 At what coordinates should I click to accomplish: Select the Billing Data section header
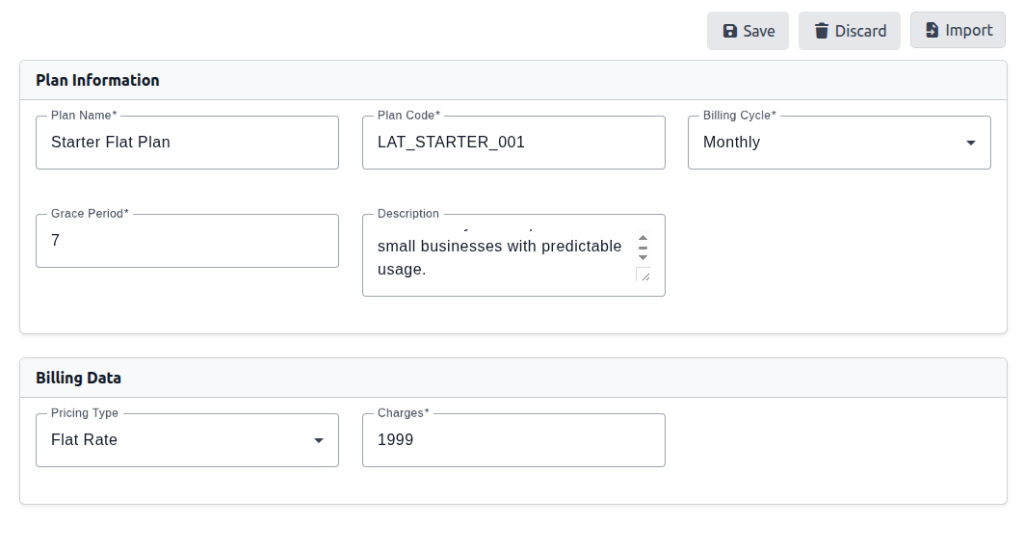click(x=79, y=378)
